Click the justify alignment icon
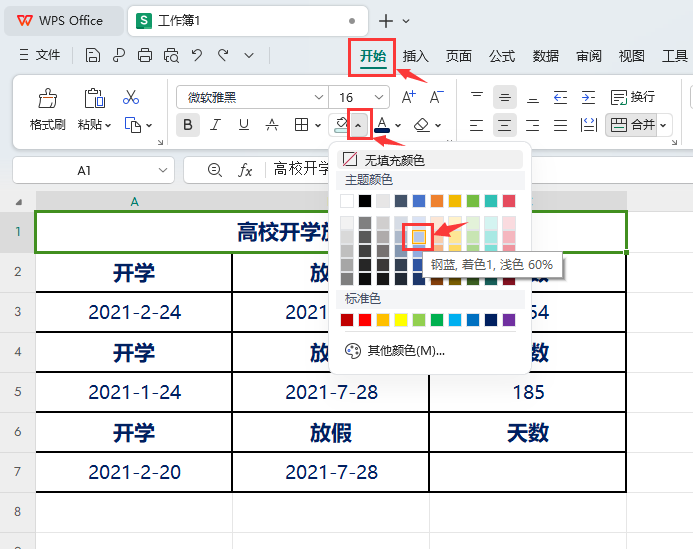 pyautogui.click(x=560, y=125)
